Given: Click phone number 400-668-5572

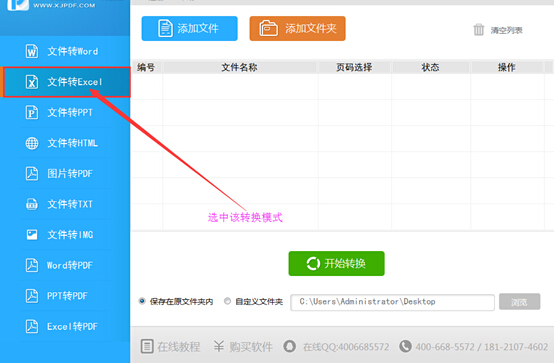Looking at the screenshot, I should point(445,347).
